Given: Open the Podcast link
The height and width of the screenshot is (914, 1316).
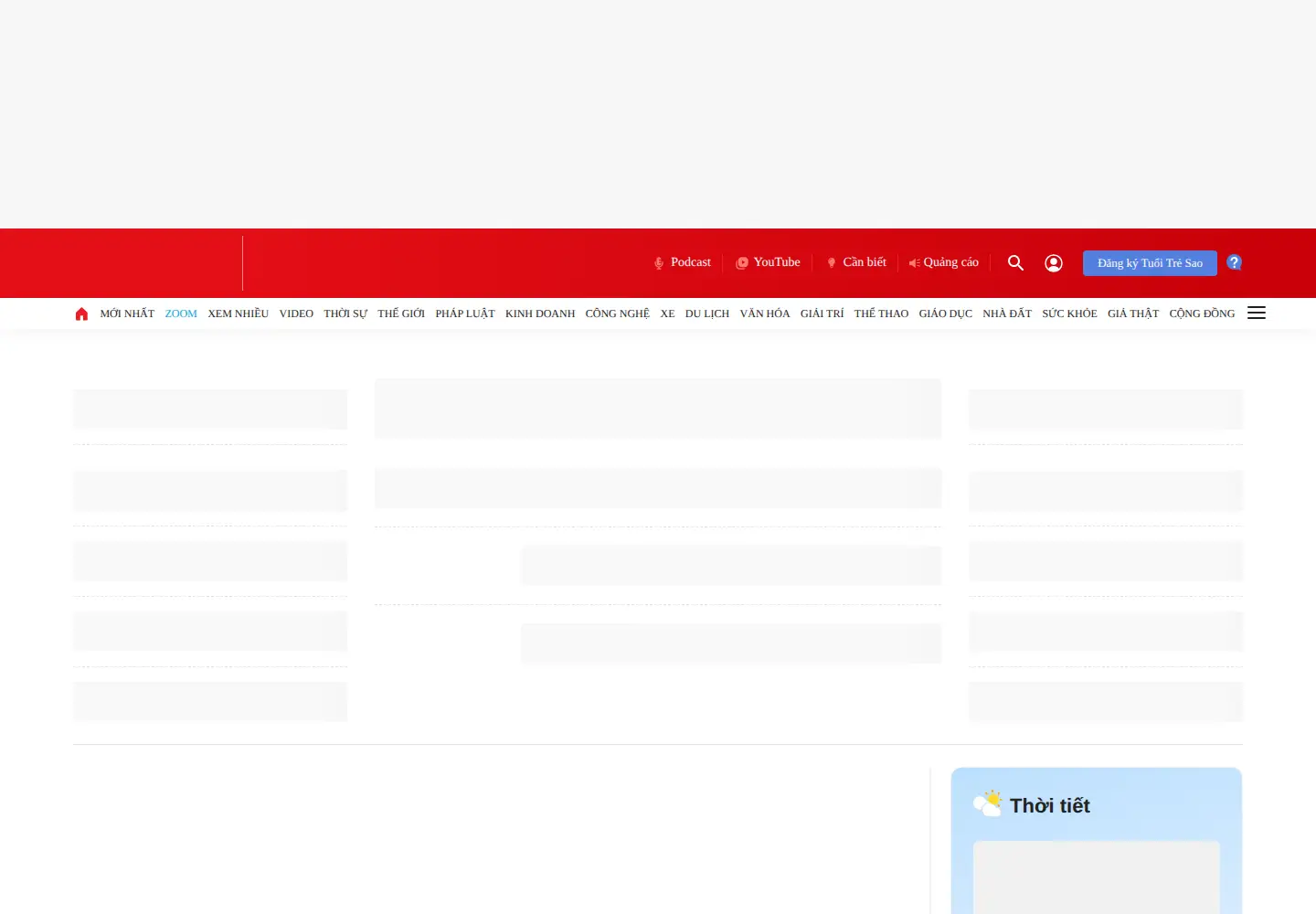Looking at the screenshot, I should pyautogui.click(x=682, y=262).
